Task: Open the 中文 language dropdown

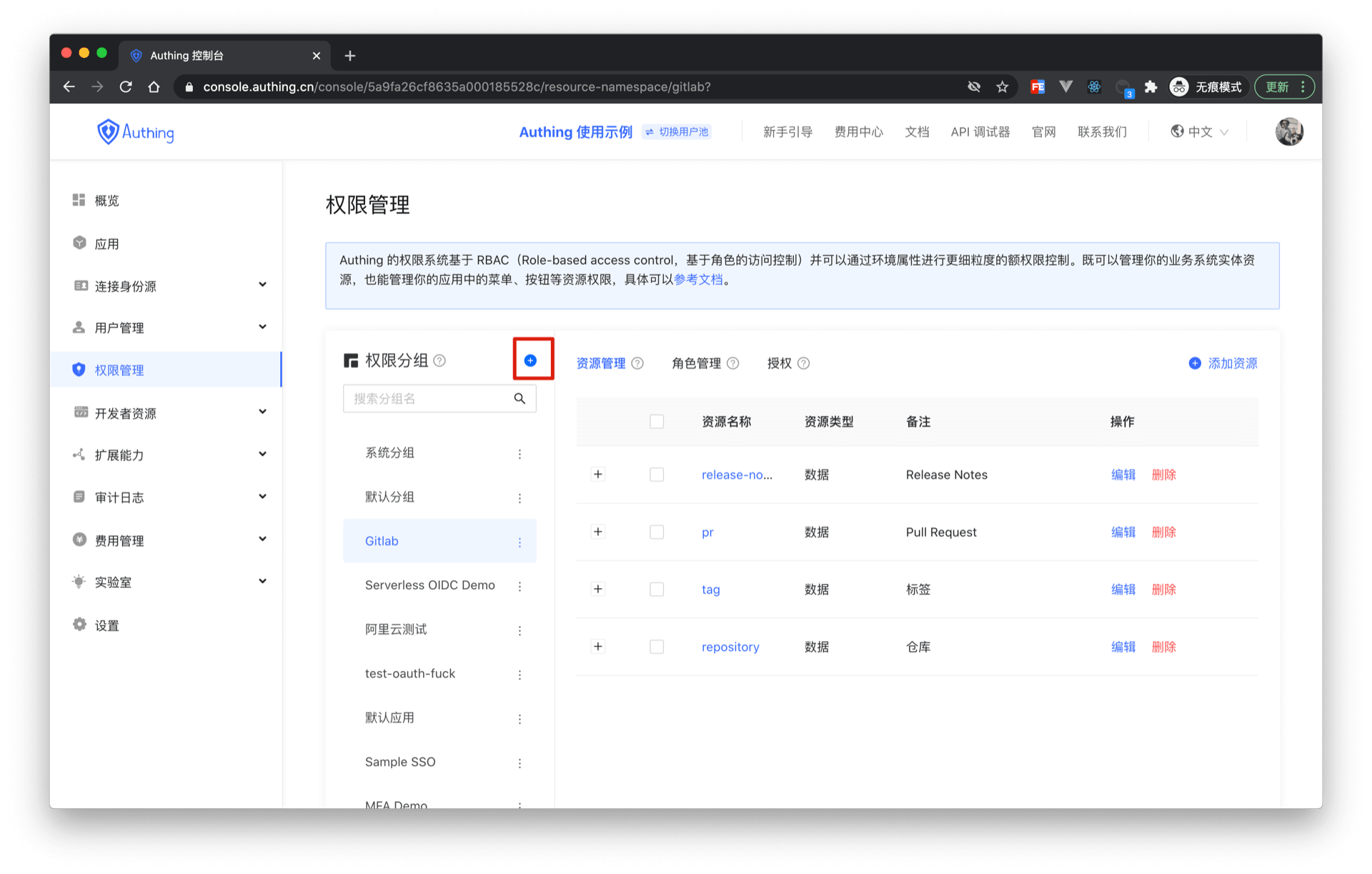Action: pyautogui.click(x=1200, y=132)
